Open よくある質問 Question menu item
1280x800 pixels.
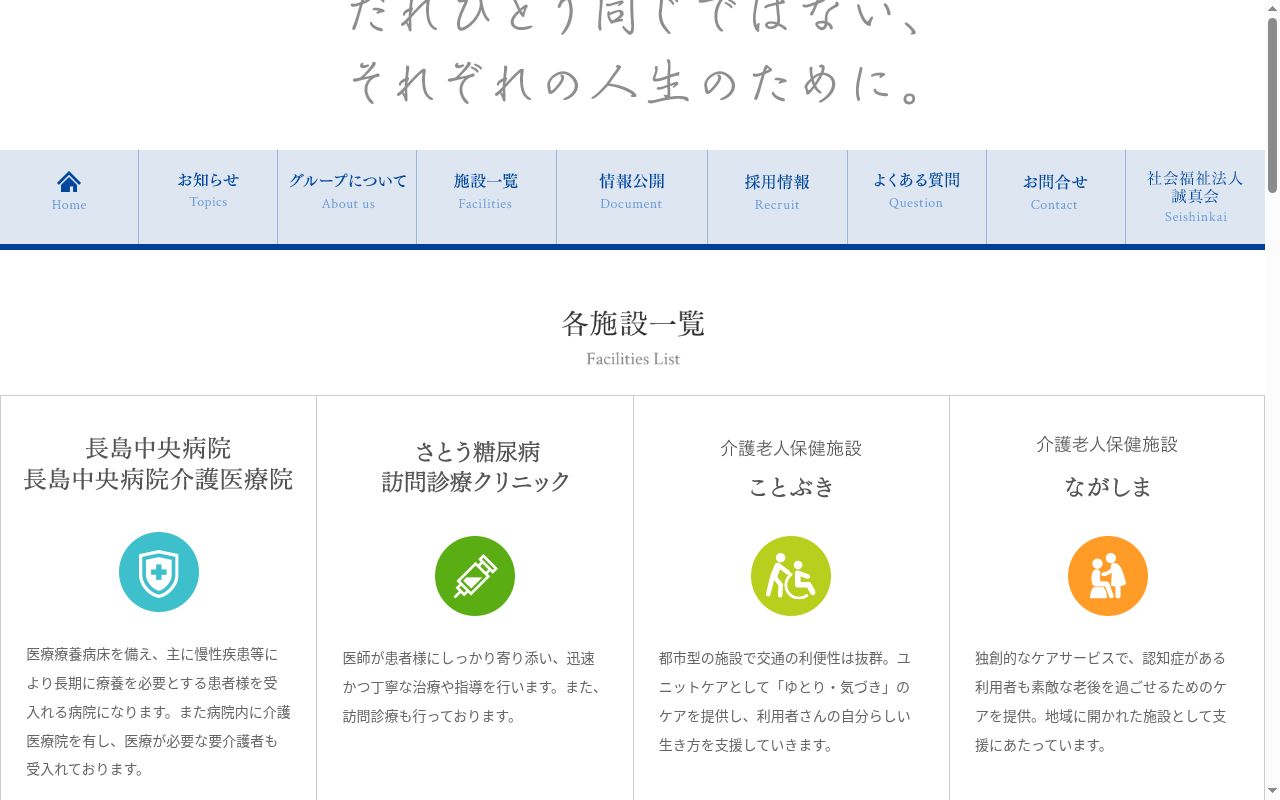(916, 197)
